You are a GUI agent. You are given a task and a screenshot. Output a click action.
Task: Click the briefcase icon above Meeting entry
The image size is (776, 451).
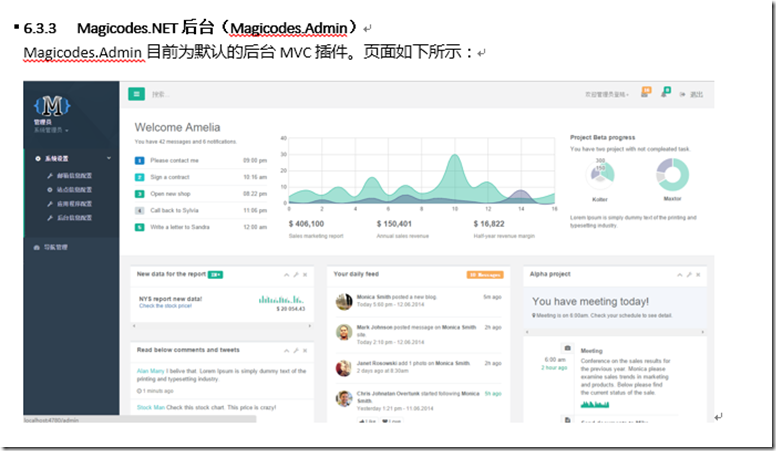click(x=568, y=348)
